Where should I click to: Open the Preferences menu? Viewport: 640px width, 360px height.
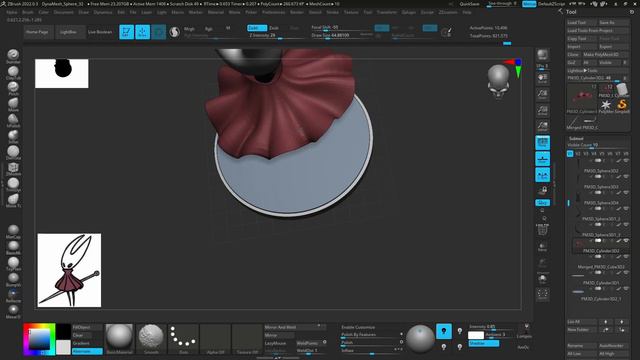point(273,12)
